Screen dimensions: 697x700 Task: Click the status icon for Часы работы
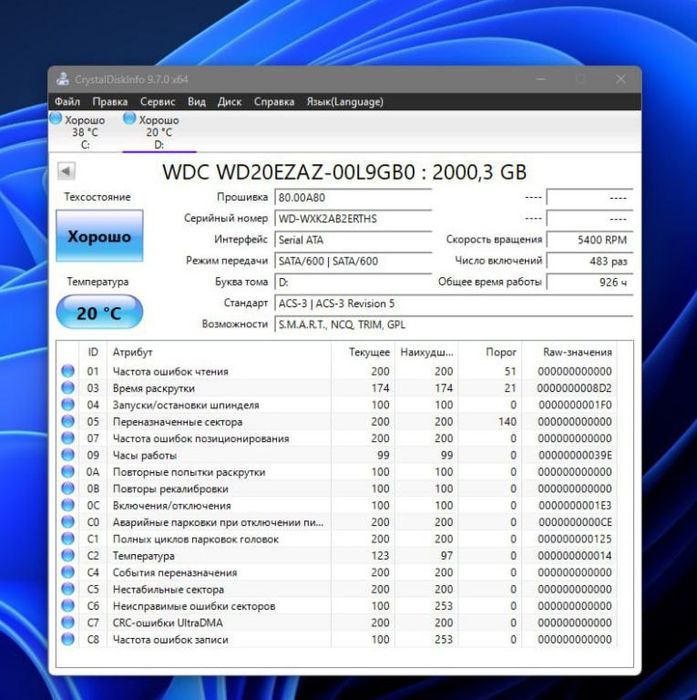(68, 454)
